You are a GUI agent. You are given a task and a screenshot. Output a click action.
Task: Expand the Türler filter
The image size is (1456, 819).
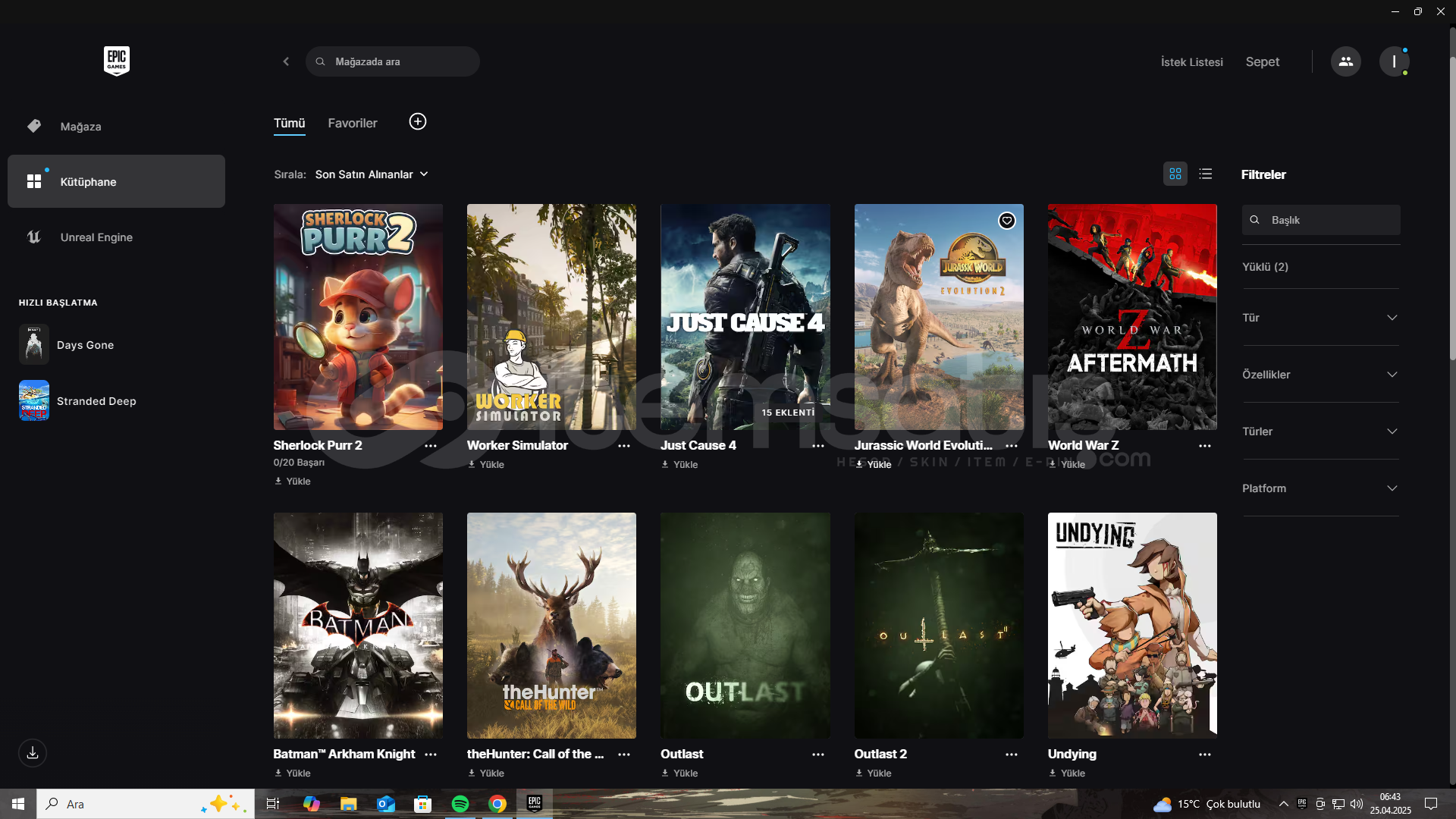[1320, 431]
